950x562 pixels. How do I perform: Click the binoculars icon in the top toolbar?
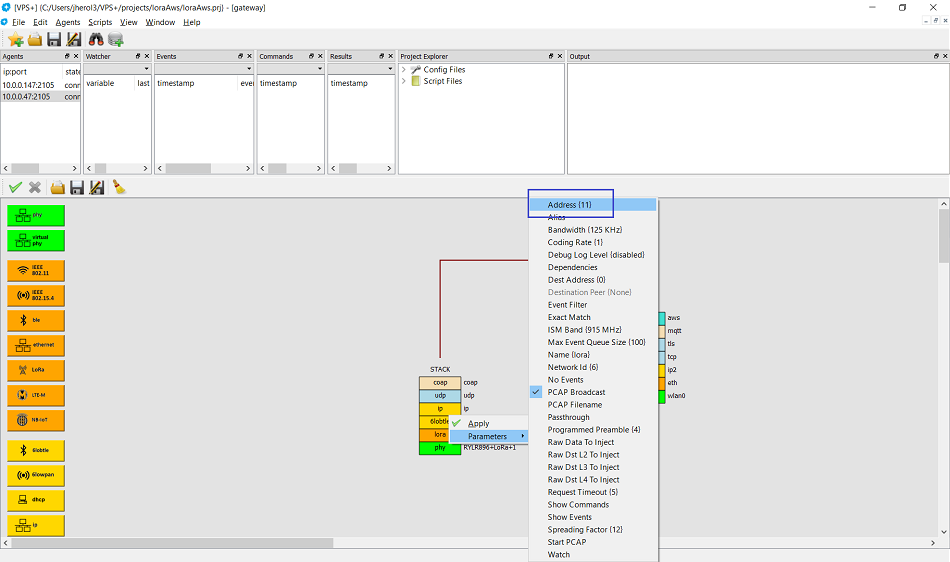click(x=96, y=39)
